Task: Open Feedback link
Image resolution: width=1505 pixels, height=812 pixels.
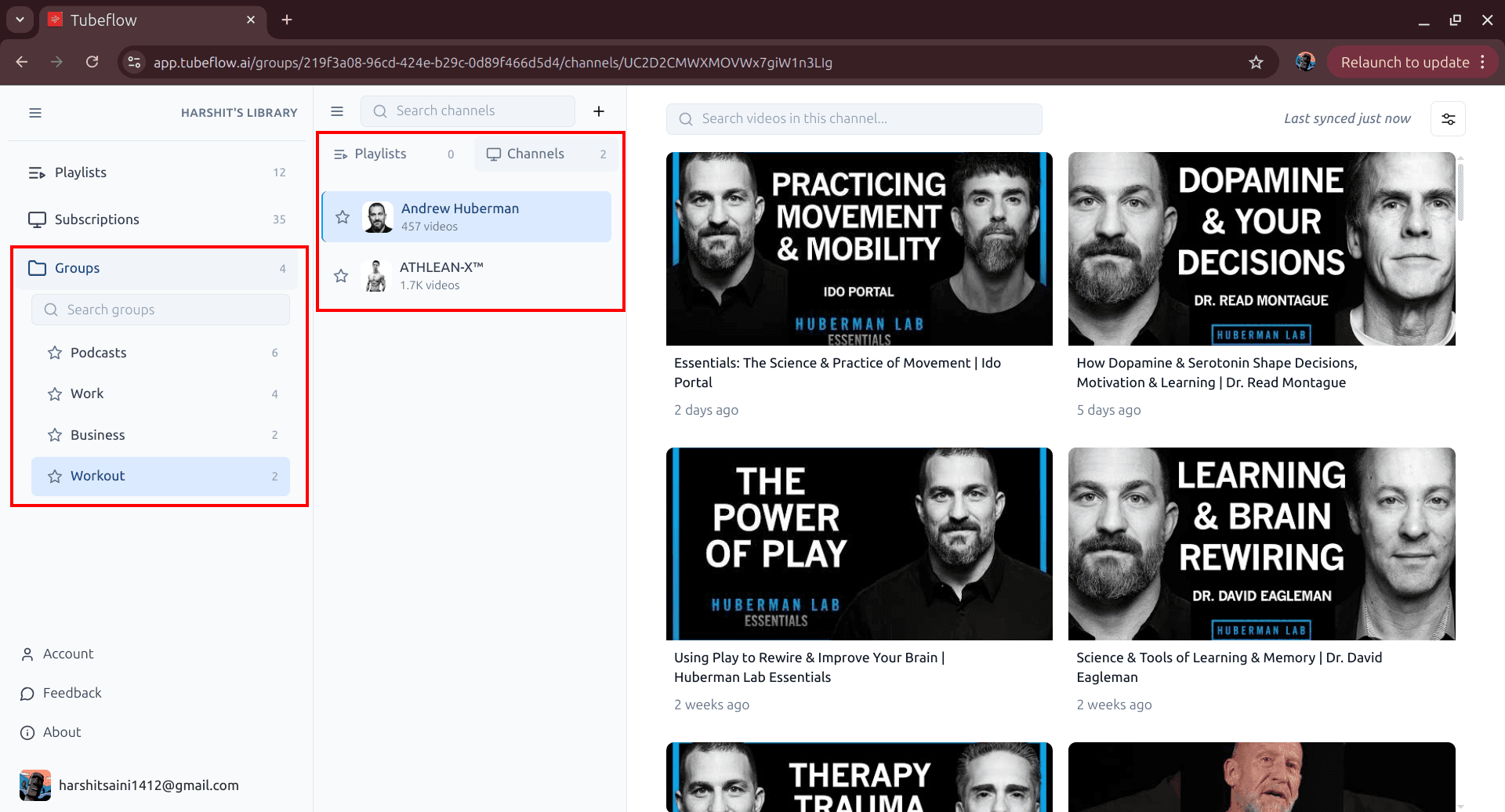Action: (61, 693)
